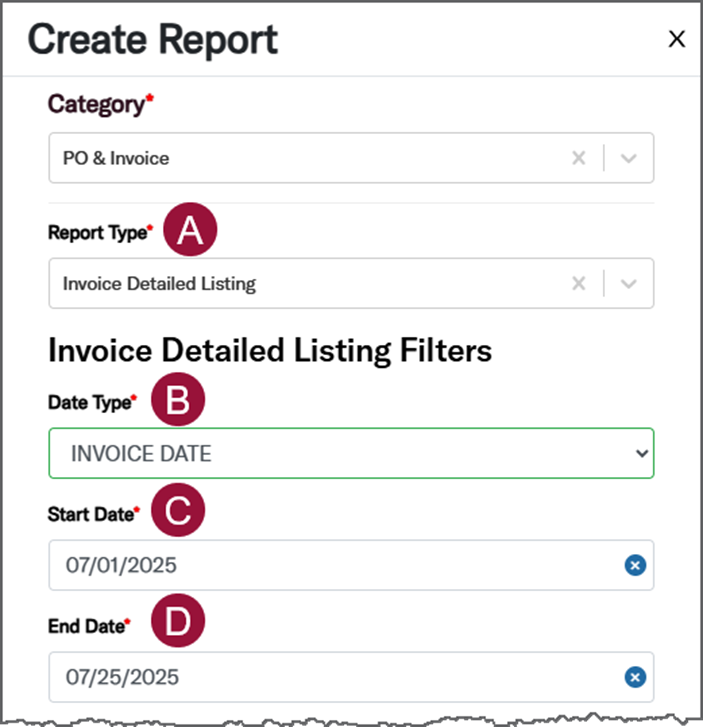Clear the PO & Invoice category selection

coord(578,158)
